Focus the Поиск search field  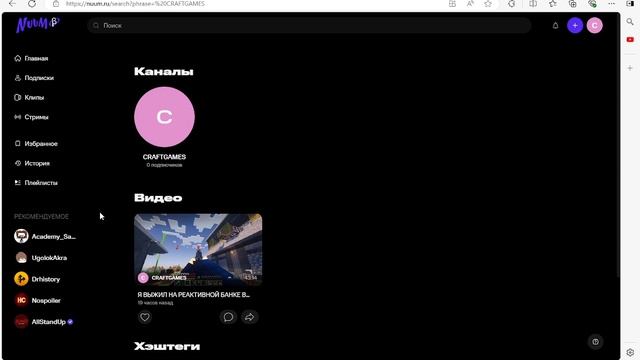(309, 25)
